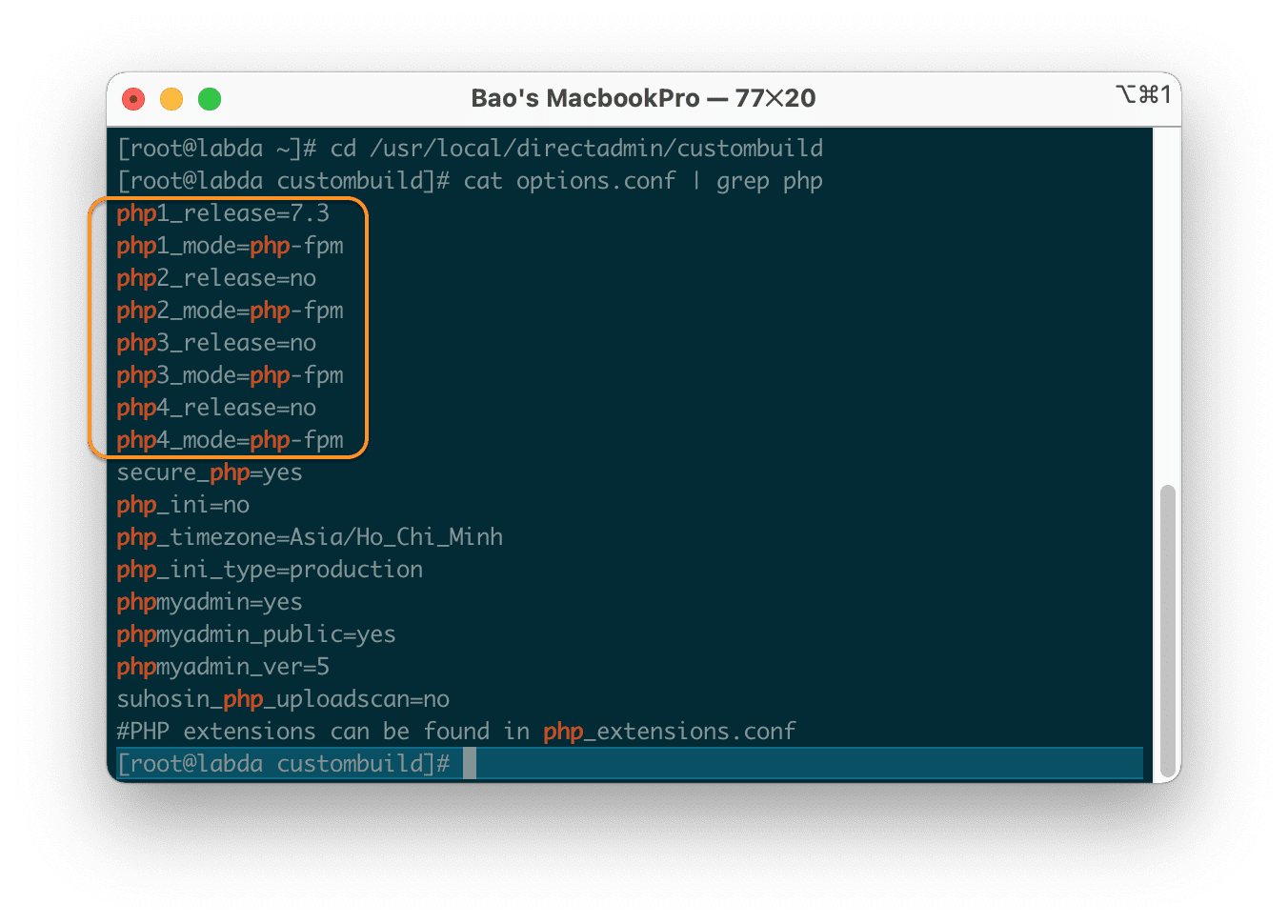Click the line "php4_mode=php-fpm"
The width and height of the screenshot is (1288, 924).
pyautogui.click(x=230, y=441)
